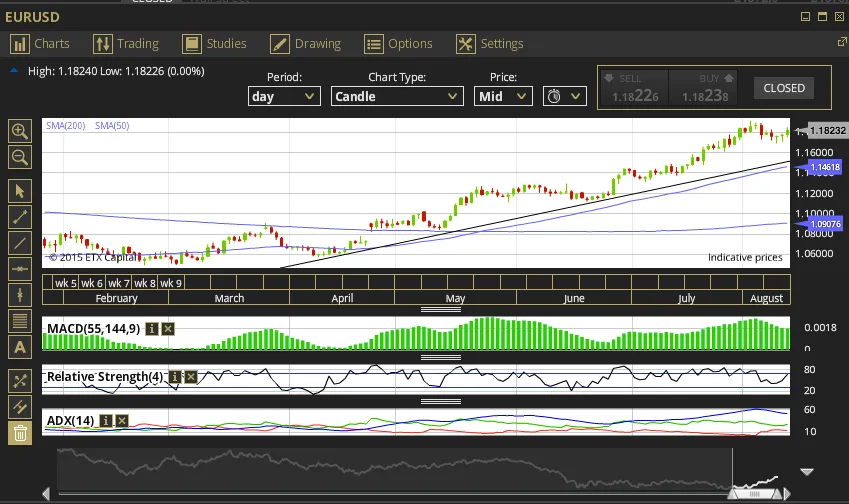Pick the trend line with endpoints tool
849x504 pixels.
point(20,217)
